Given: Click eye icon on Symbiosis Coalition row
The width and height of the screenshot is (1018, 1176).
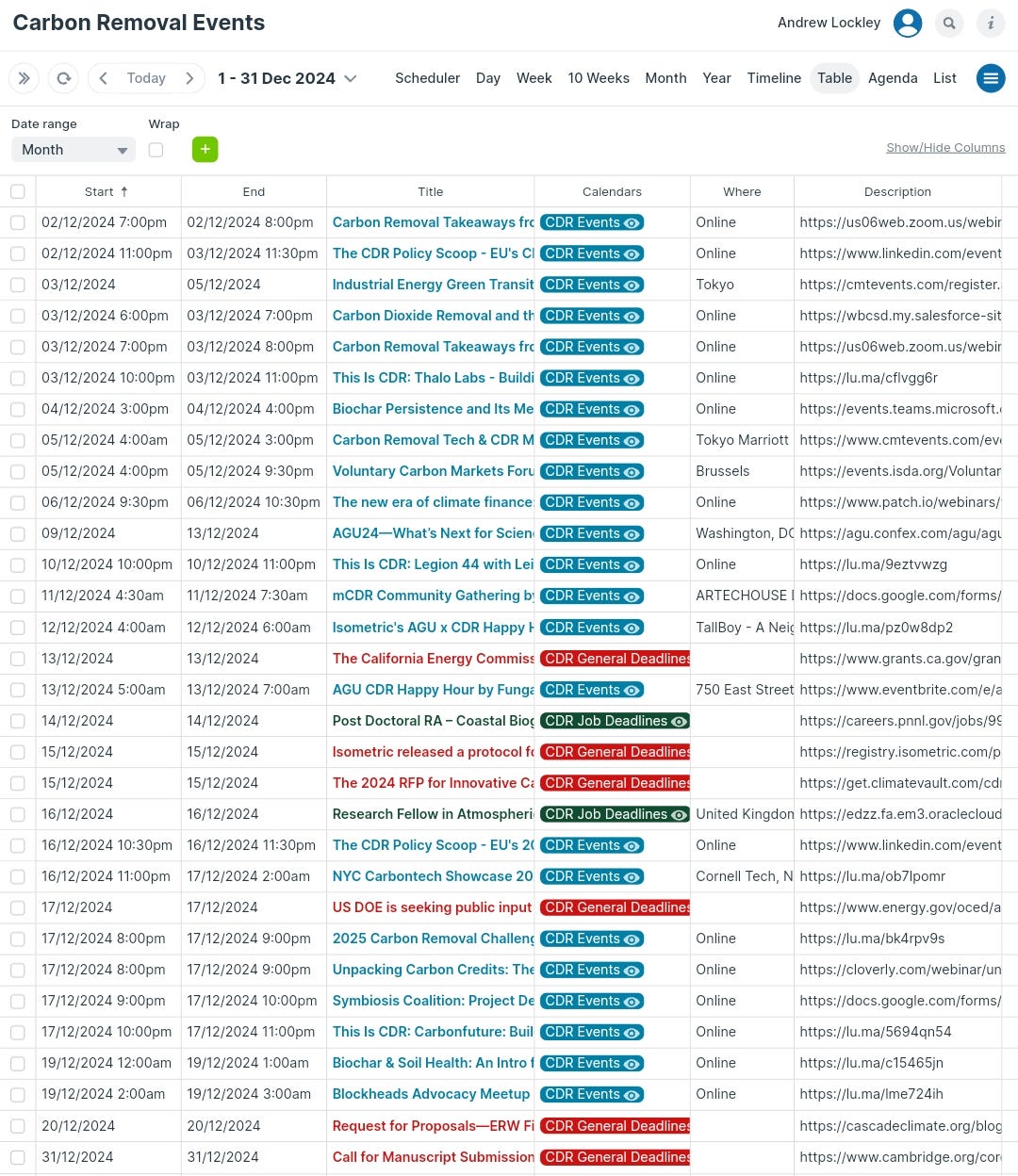Looking at the screenshot, I should [632, 1002].
